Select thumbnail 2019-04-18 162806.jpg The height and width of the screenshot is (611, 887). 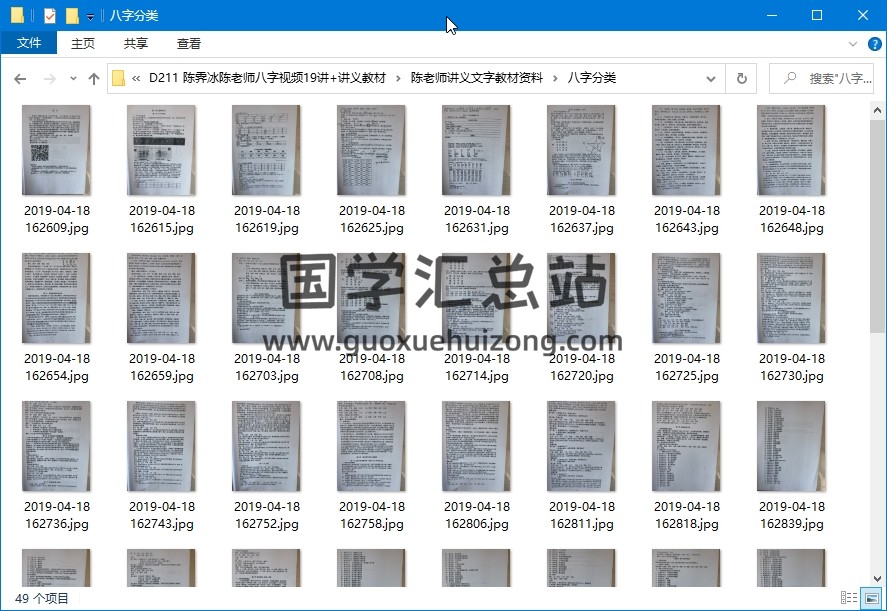click(476, 446)
